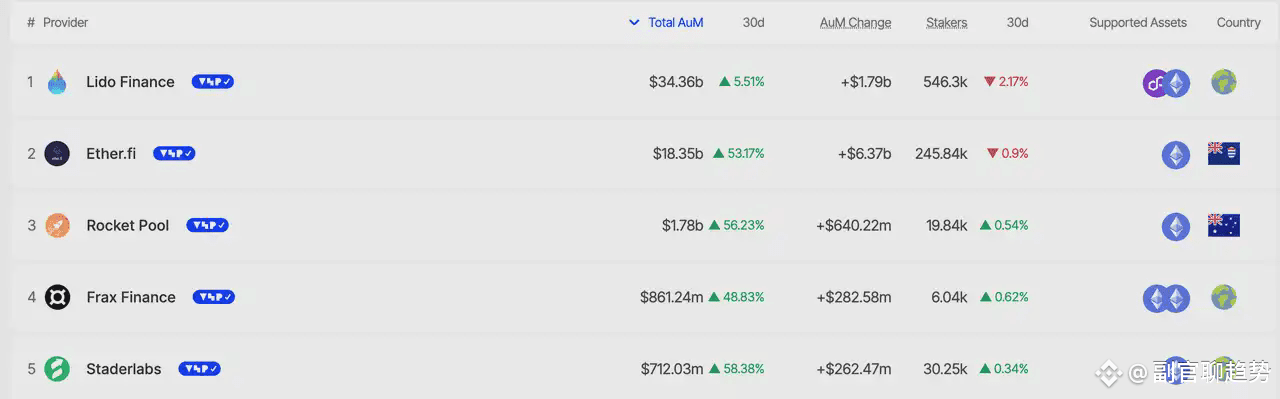Image resolution: width=1280 pixels, height=399 pixels.
Task: Open the Staderlabs provider link
Action: point(124,369)
